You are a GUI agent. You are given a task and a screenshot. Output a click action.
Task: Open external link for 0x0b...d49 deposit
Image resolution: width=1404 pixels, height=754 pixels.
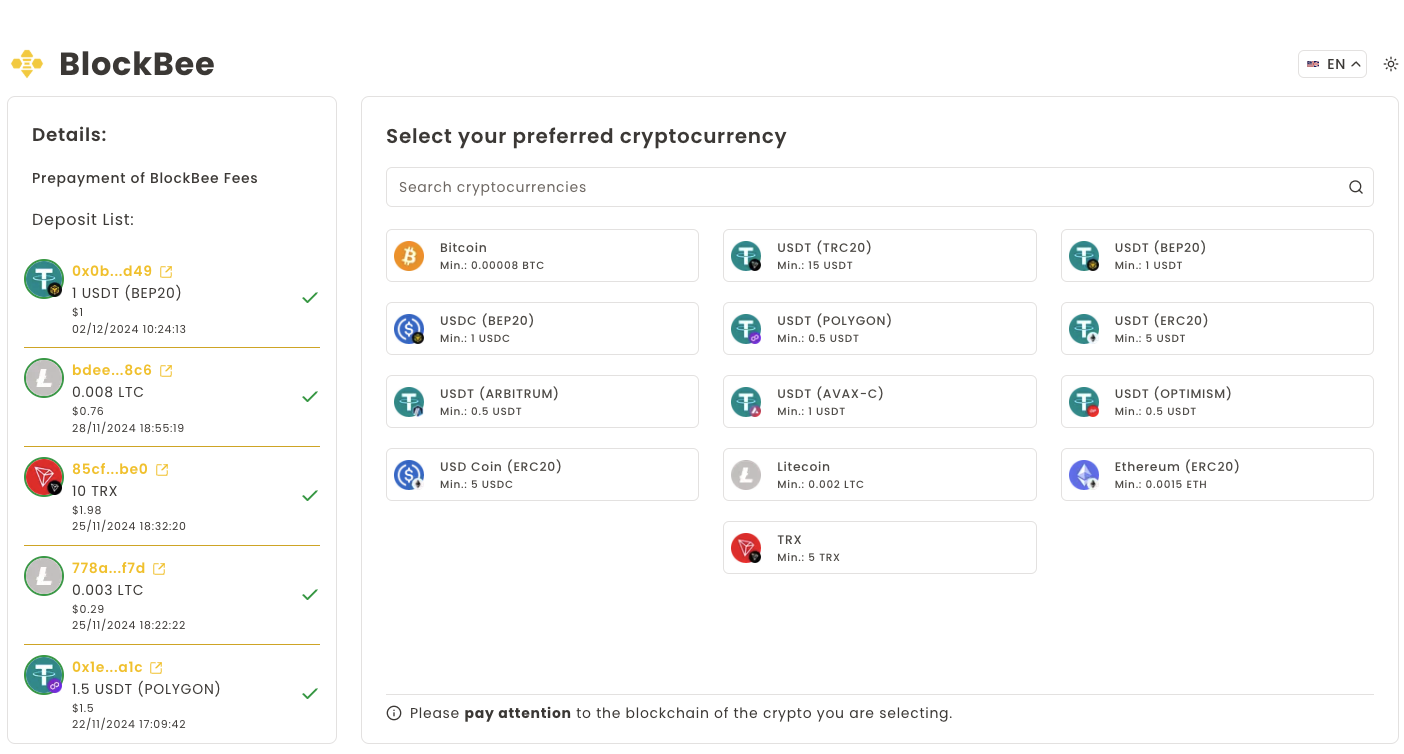pos(167,271)
